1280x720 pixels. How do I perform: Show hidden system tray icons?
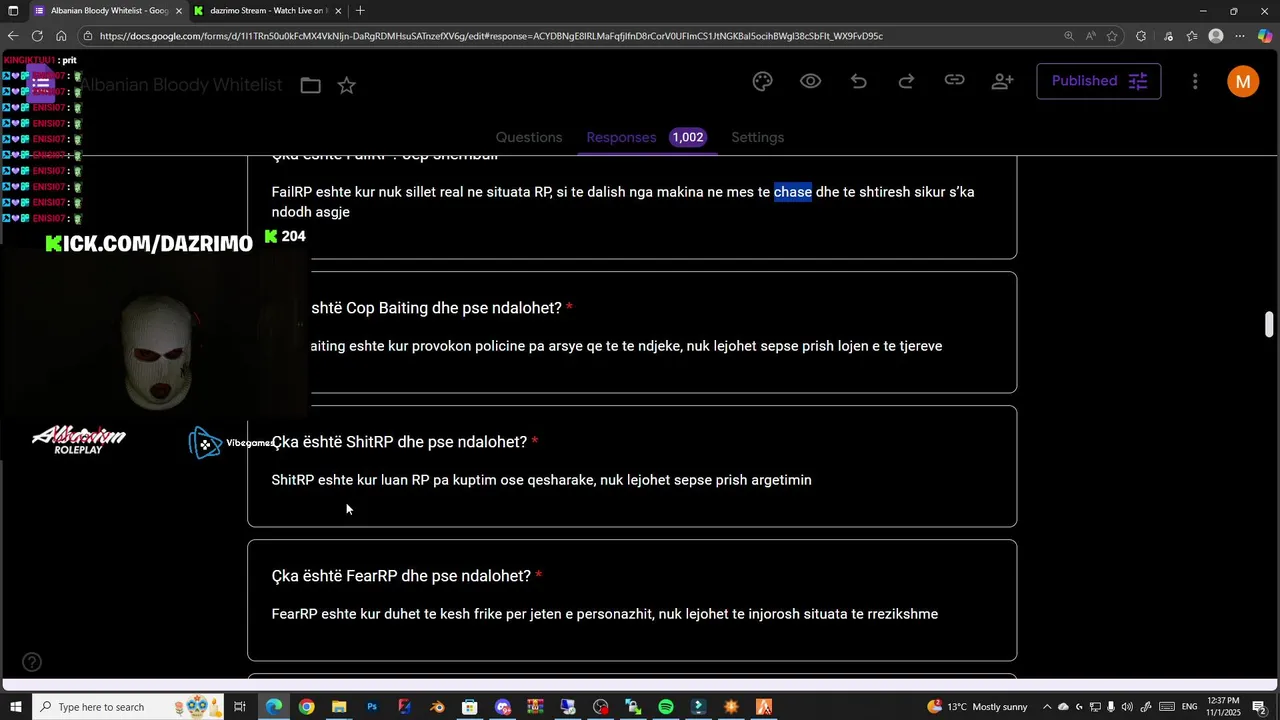pos(1045,707)
